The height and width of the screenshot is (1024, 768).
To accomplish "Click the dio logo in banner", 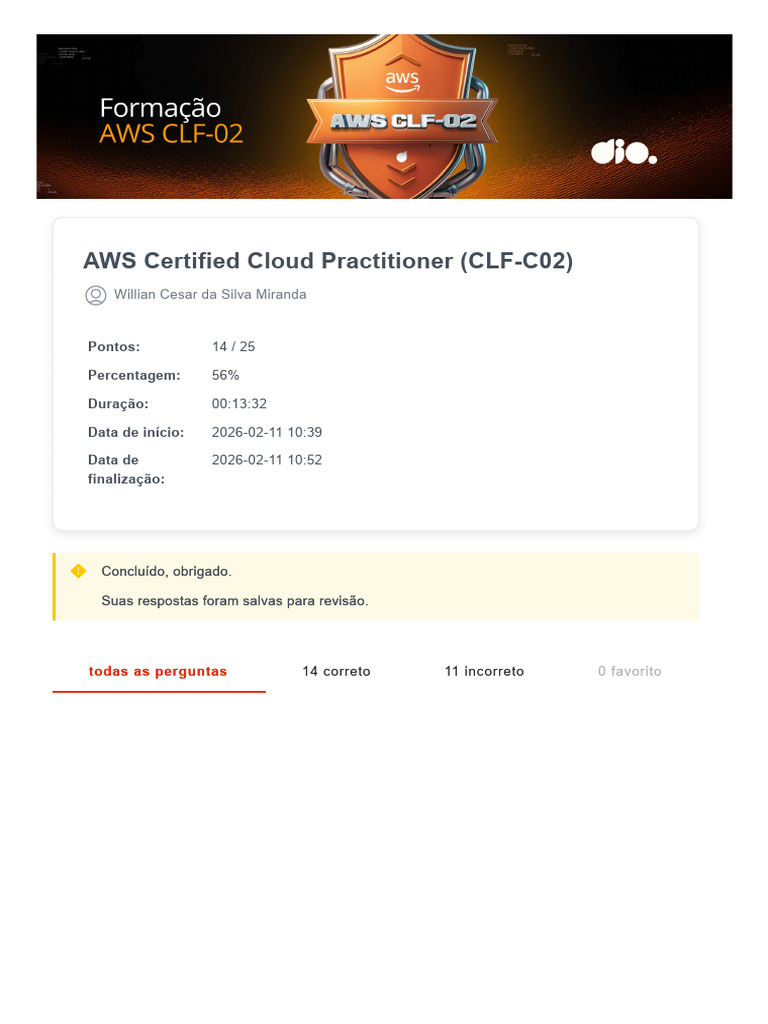I will click(x=624, y=152).
